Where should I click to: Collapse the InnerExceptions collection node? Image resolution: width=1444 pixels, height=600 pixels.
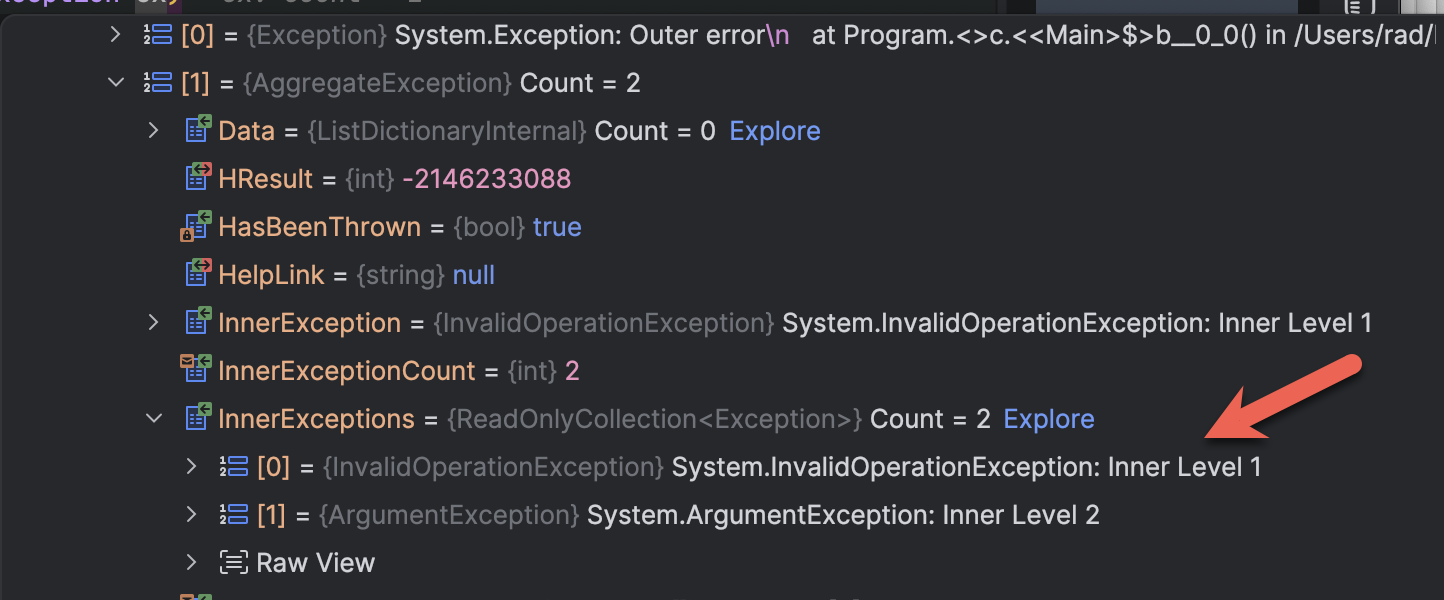(x=154, y=419)
